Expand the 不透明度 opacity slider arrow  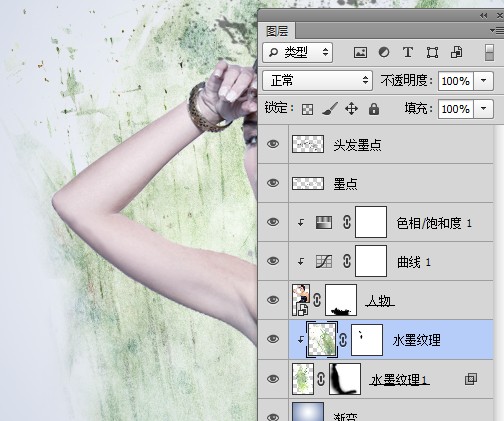483,80
